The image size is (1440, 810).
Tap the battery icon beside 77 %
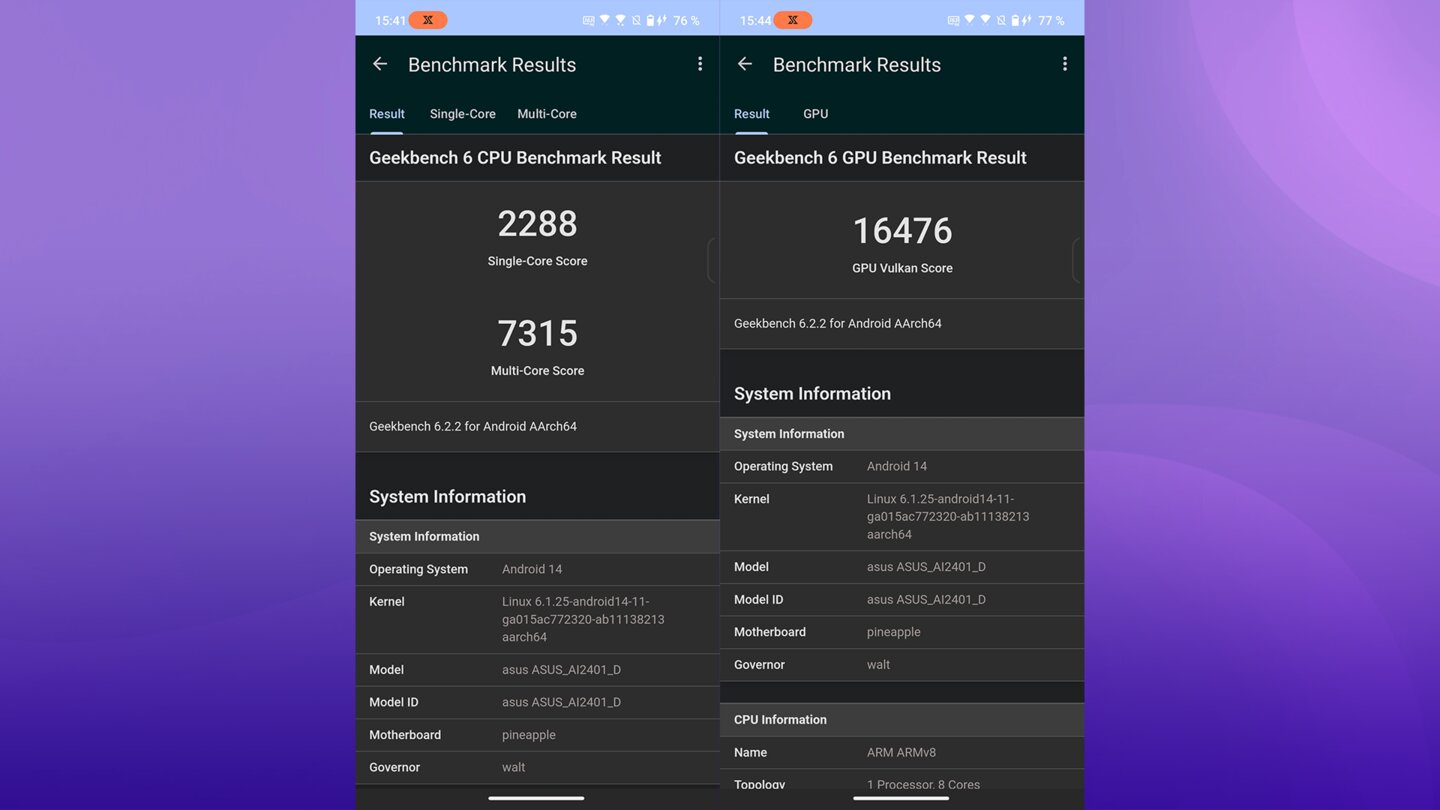point(1016,20)
